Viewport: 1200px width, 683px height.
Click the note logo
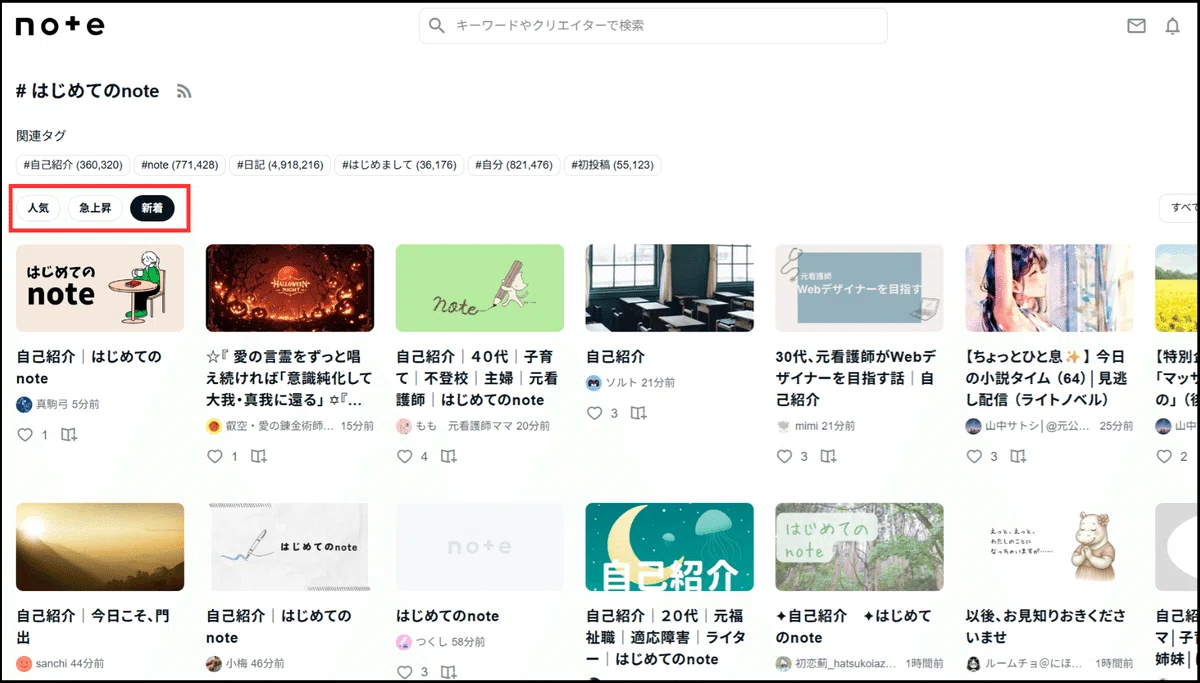pos(60,26)
